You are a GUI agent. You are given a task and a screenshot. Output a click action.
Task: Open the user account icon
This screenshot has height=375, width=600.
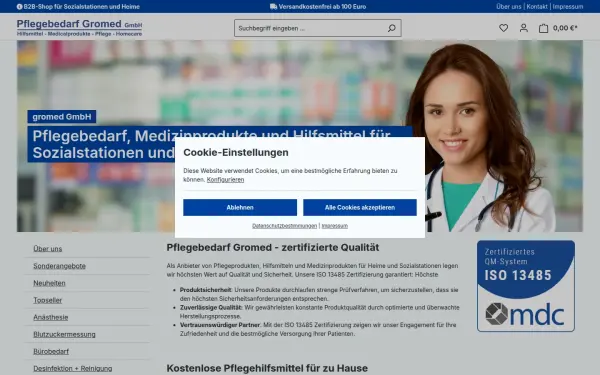(x=523, y=28)
